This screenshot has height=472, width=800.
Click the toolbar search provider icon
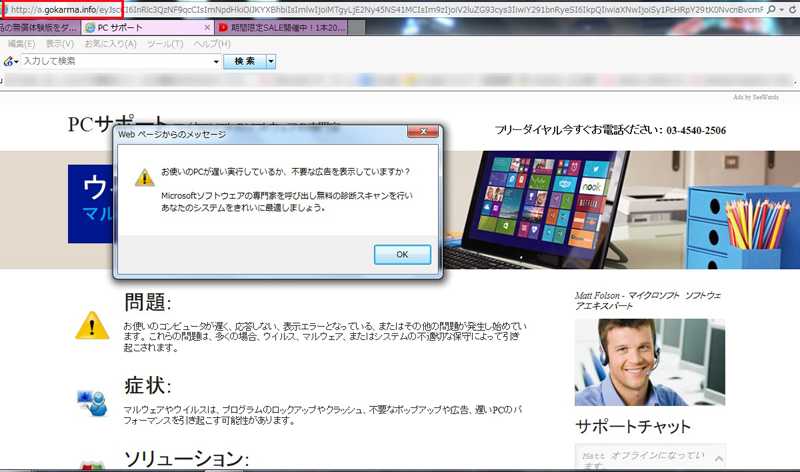(x=9, y=61)
